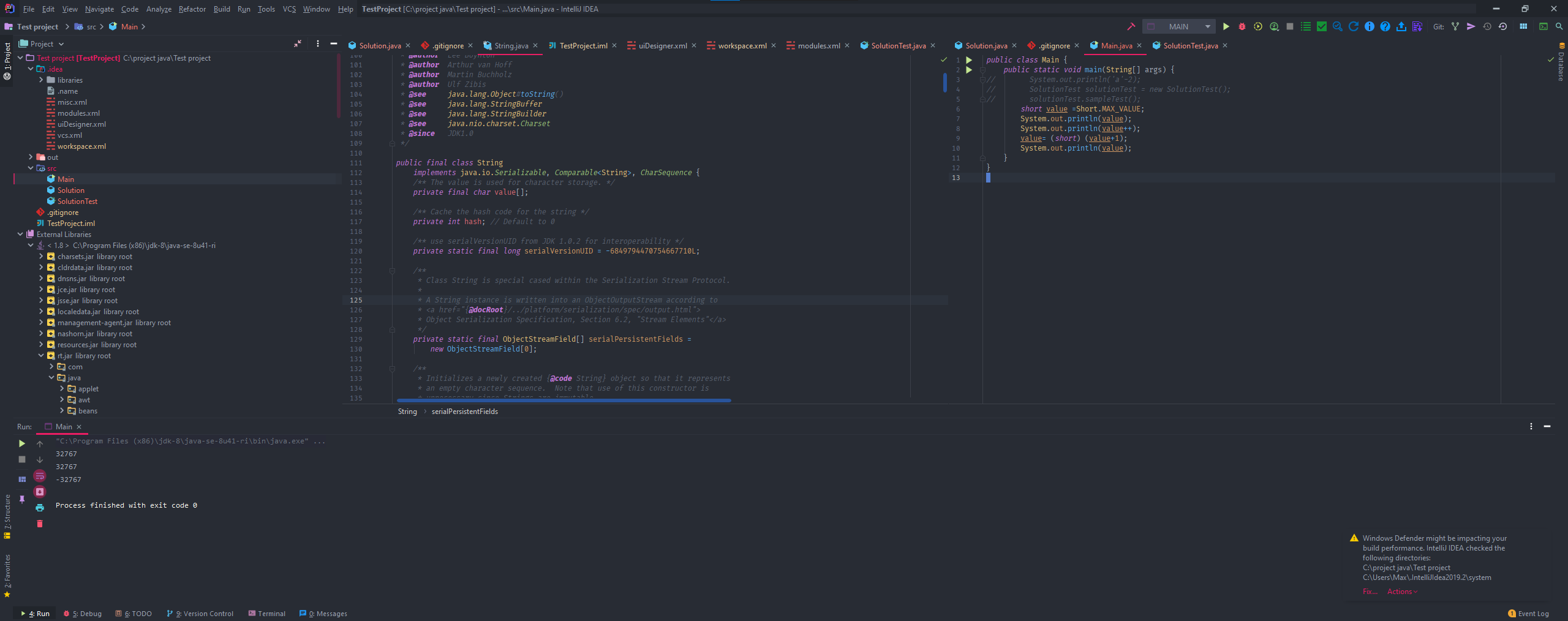This screenshot has width=1568, height=621.
Task: Open help via the blue question mark icon
Action: point(1385,26)
